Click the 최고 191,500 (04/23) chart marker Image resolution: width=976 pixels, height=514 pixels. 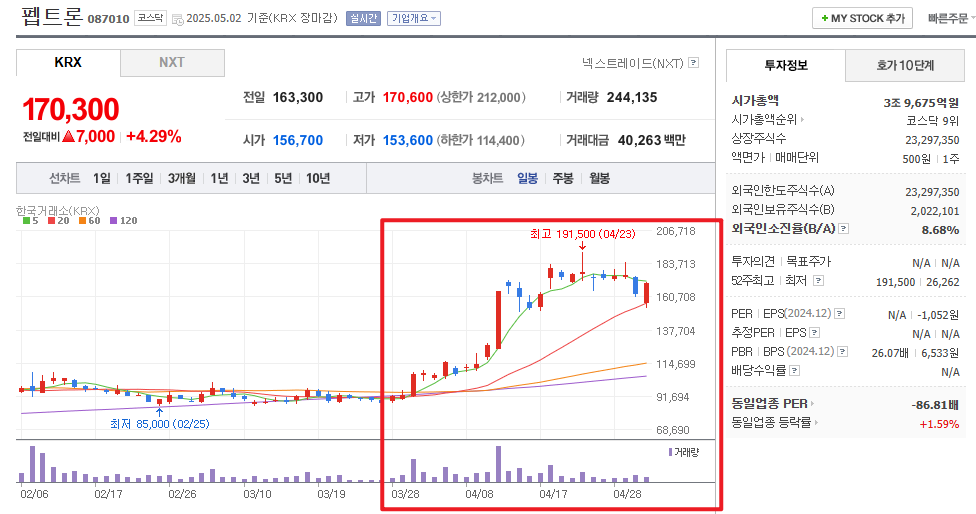click(583, 234)
